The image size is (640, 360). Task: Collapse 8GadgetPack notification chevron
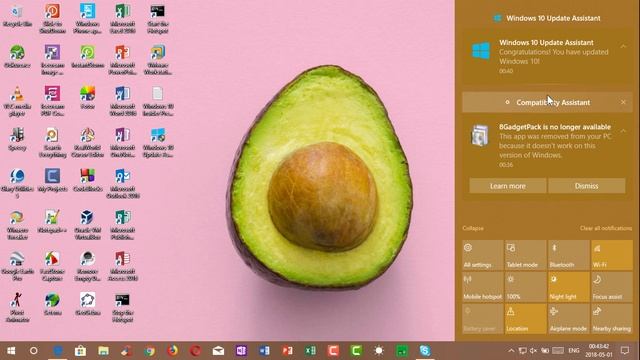point(623,131)
